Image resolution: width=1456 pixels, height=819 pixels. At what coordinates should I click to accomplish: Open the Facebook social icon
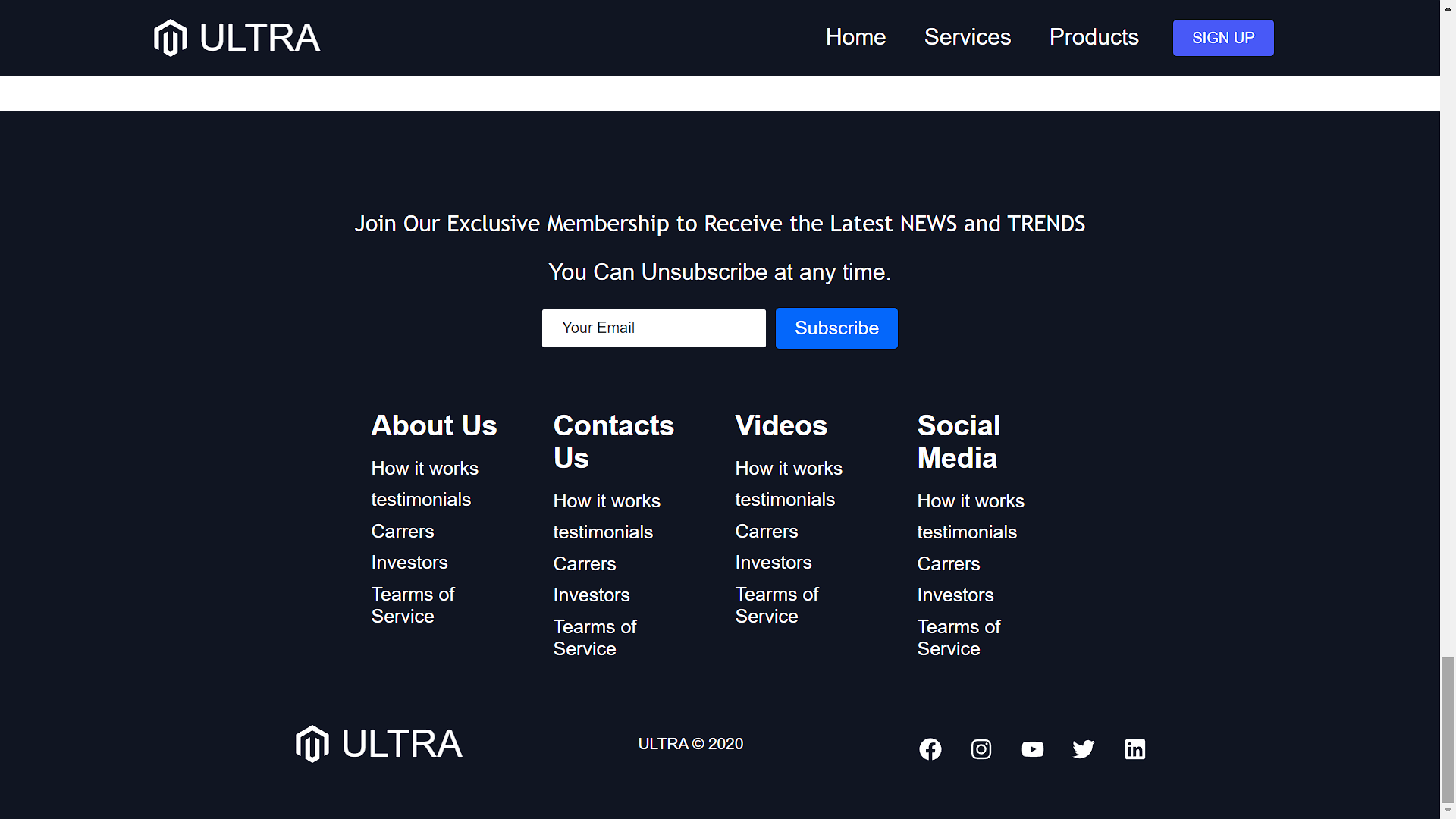[930, 749]
